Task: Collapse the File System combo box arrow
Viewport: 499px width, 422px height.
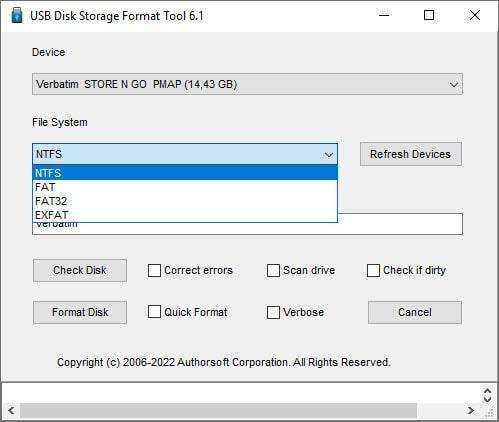Action: click(x=329, y=155)
